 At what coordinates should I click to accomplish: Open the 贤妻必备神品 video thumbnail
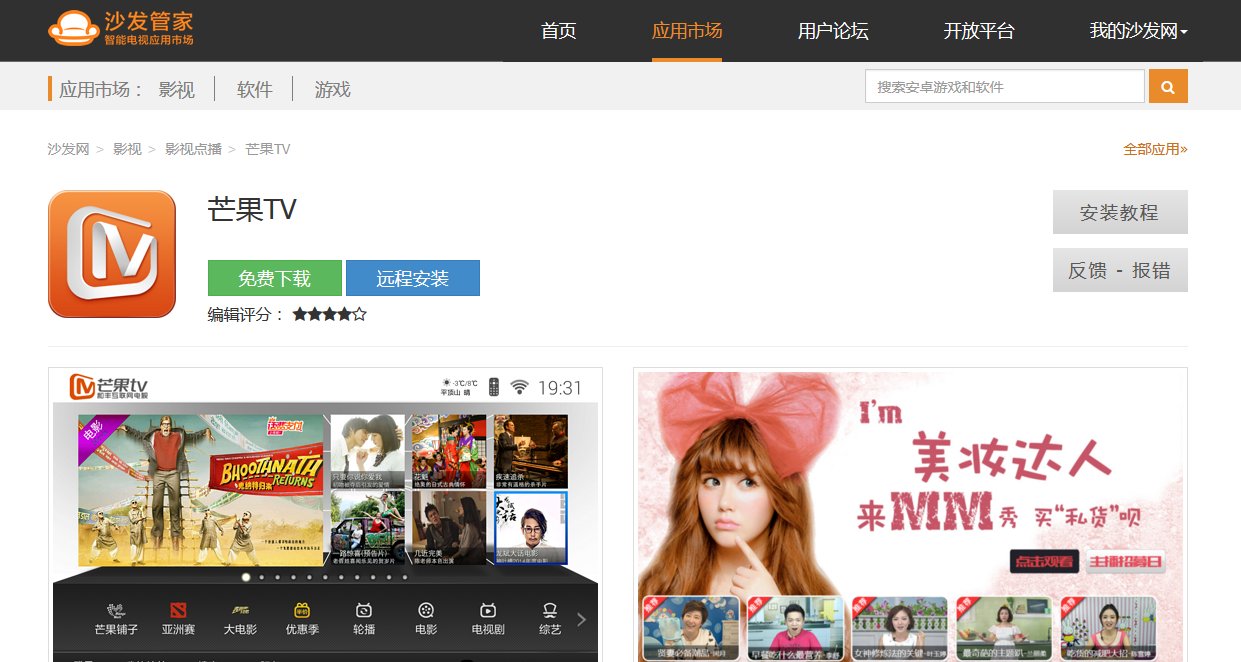[690, 628]
